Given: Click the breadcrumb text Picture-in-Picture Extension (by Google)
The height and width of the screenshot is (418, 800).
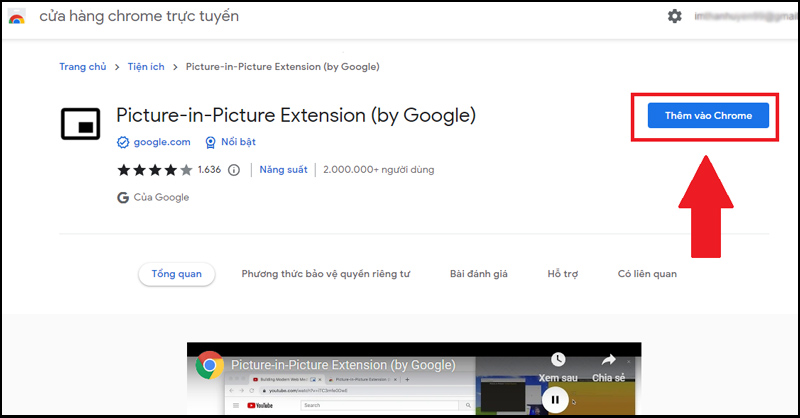Looking at the screenshot, I should coord(283,67).
